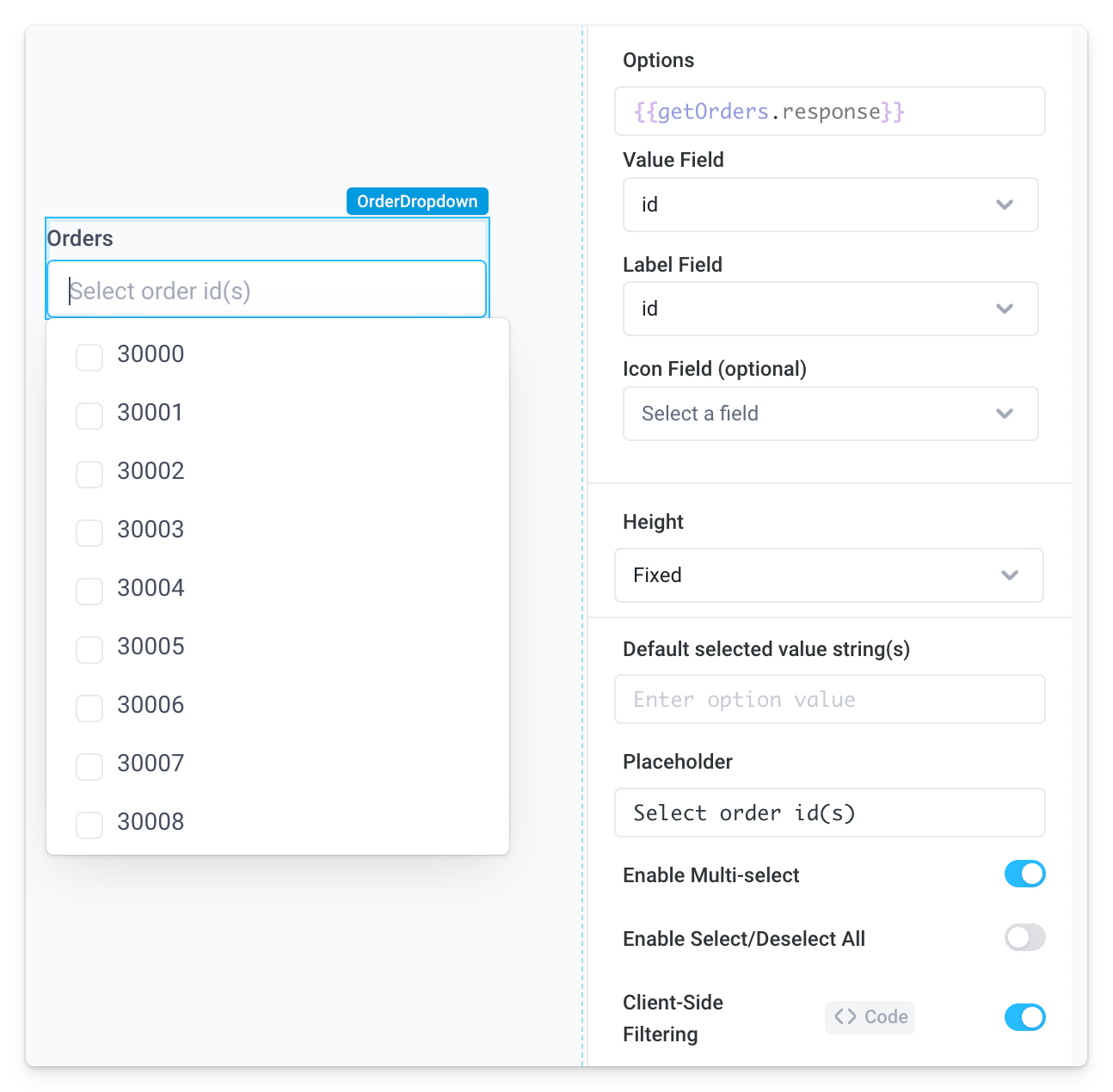Expand the Height dropdown showing Fixed
This screenshot has width=1113, height=1092.
(829, 575)
